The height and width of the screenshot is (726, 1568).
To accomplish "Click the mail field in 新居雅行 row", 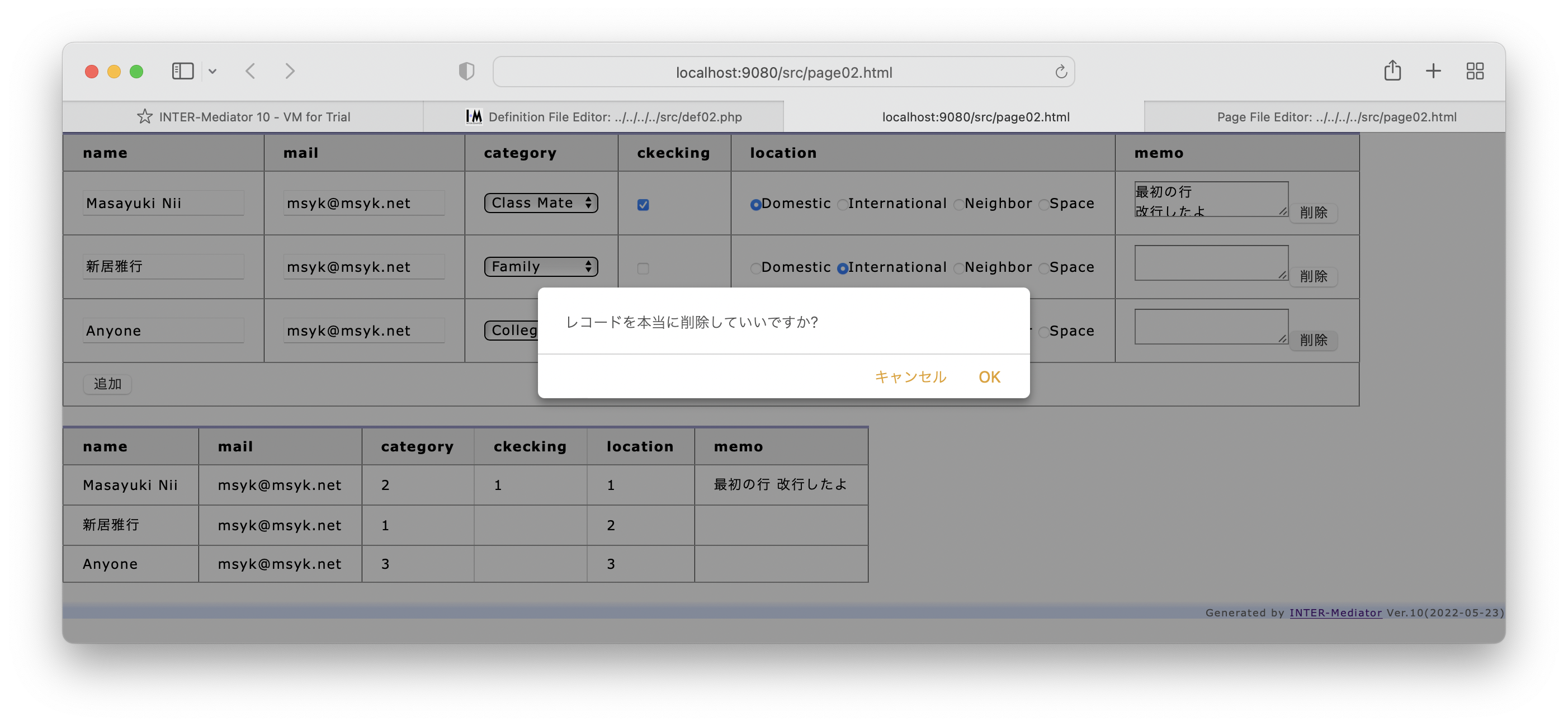I will pyautogui.click(x=364, y=266).
